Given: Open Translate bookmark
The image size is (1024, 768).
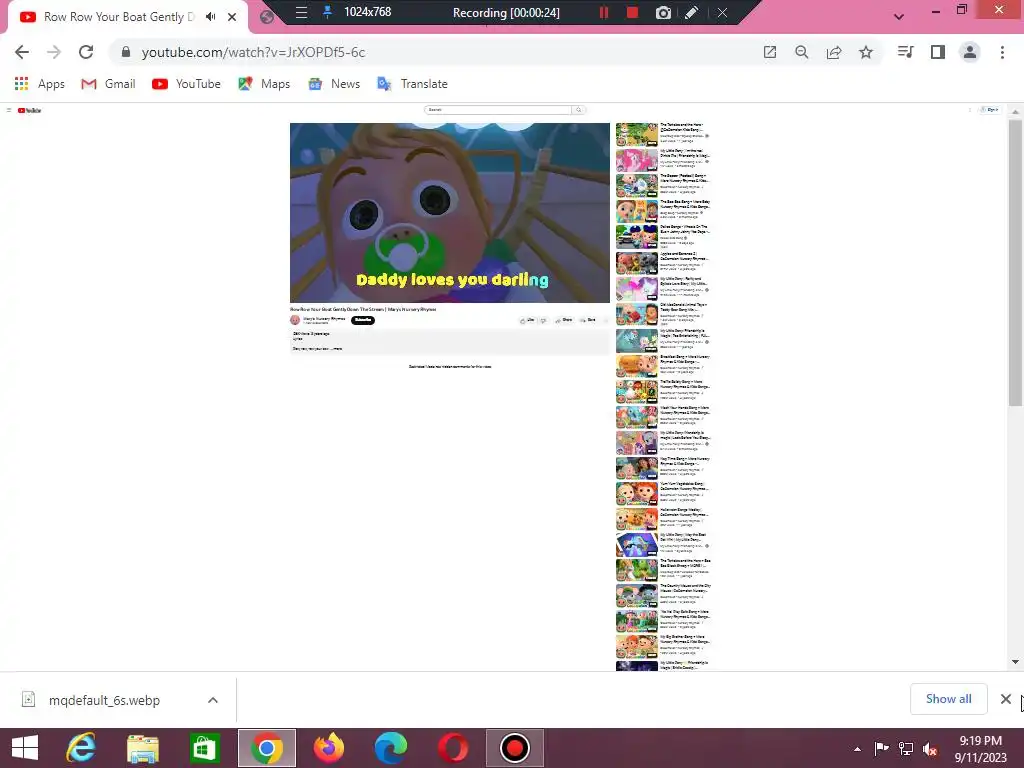Looking at the screenshot, I should point(413,84).
